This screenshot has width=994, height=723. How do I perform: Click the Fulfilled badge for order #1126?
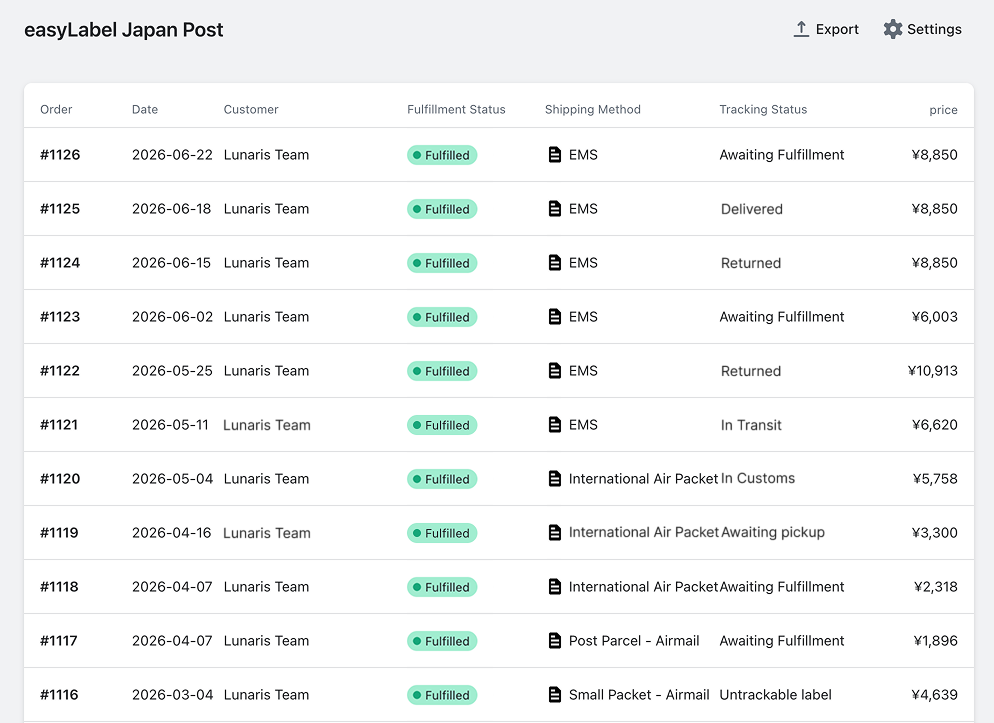click(442, 155)
